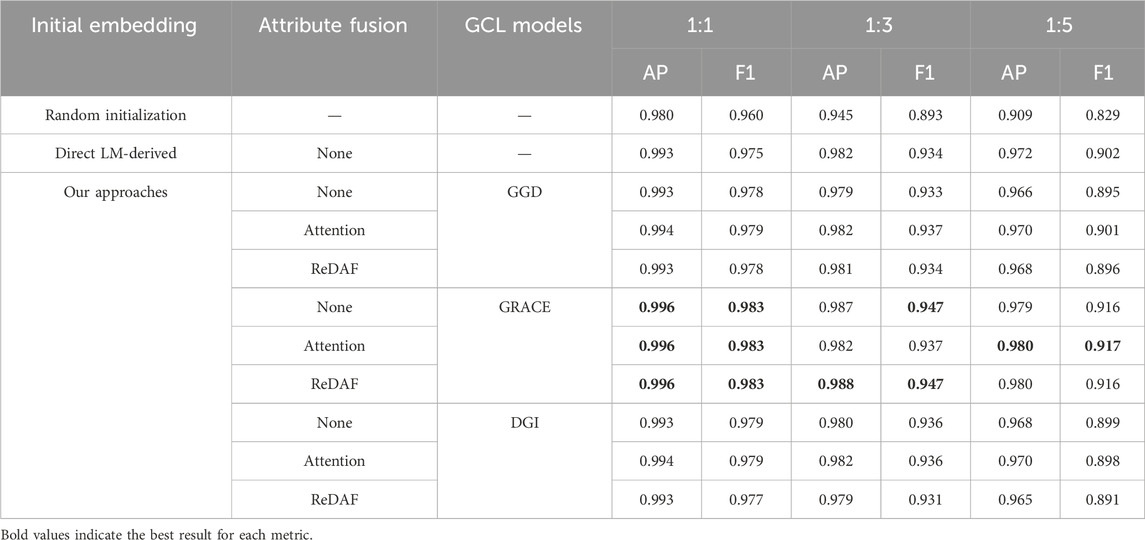Click the Our approaches row label
1145x540 pixels.
[x=115, y=192]
